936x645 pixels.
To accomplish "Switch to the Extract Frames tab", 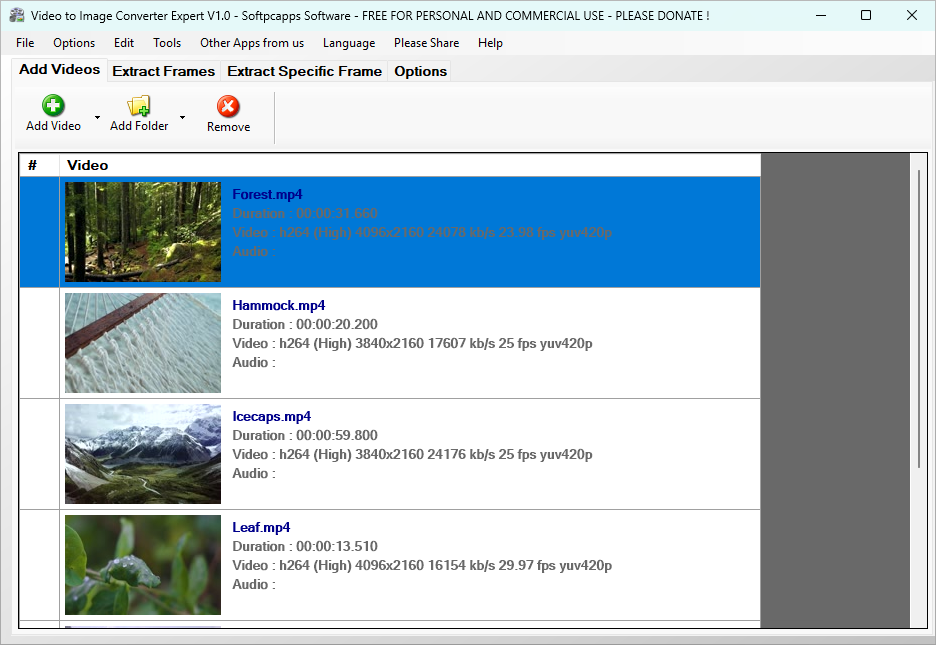I will (x=163, y=71).
